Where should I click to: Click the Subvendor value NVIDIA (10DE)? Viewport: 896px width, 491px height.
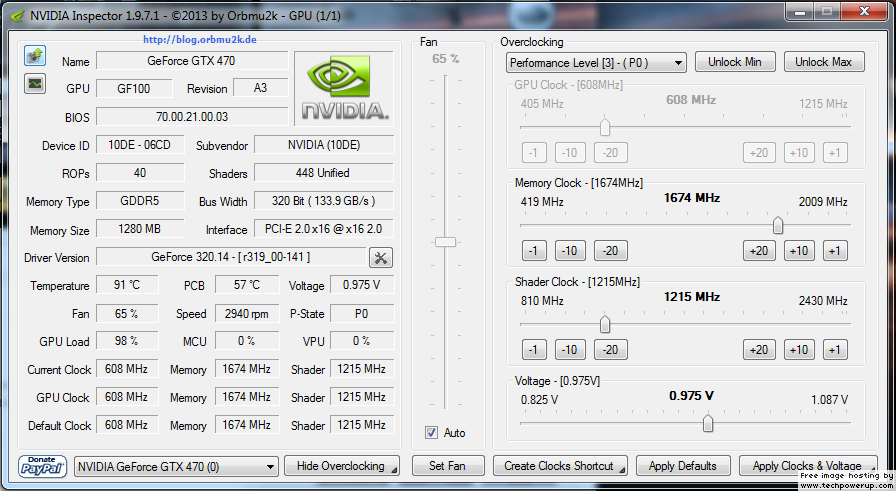pyautogui.click(x=323, y=145)
